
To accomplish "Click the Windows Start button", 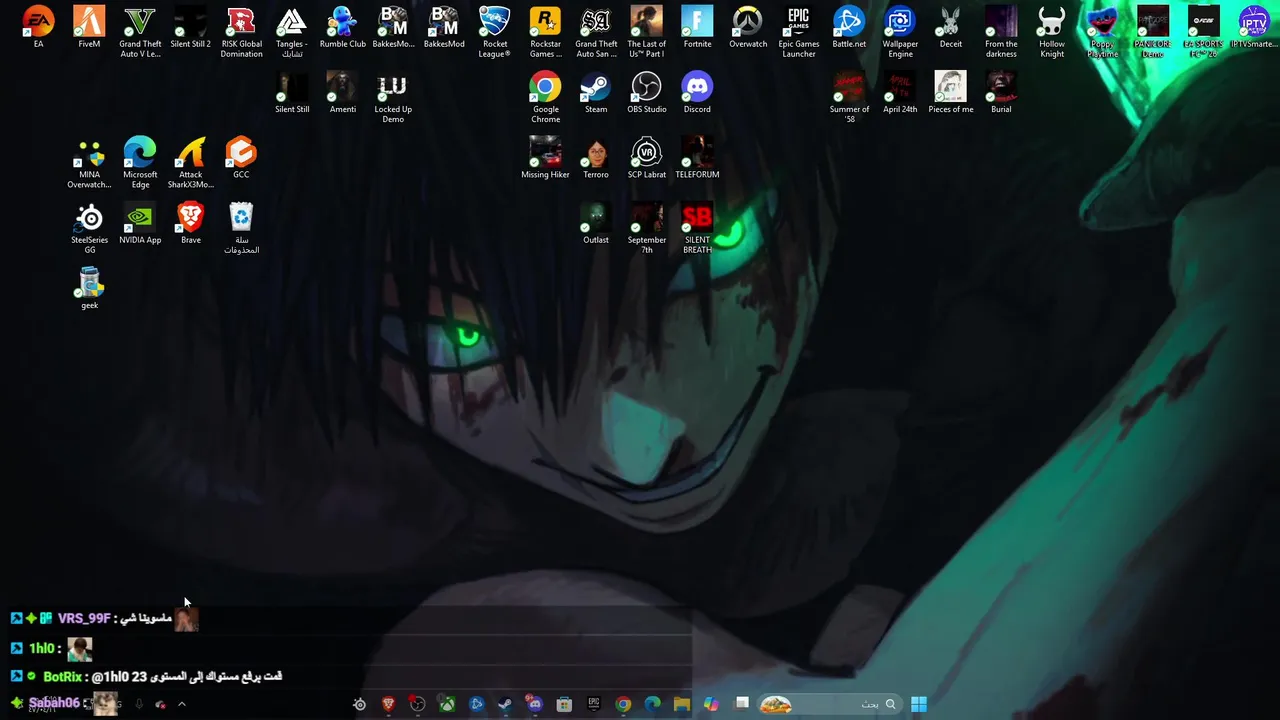I will 919,704.
